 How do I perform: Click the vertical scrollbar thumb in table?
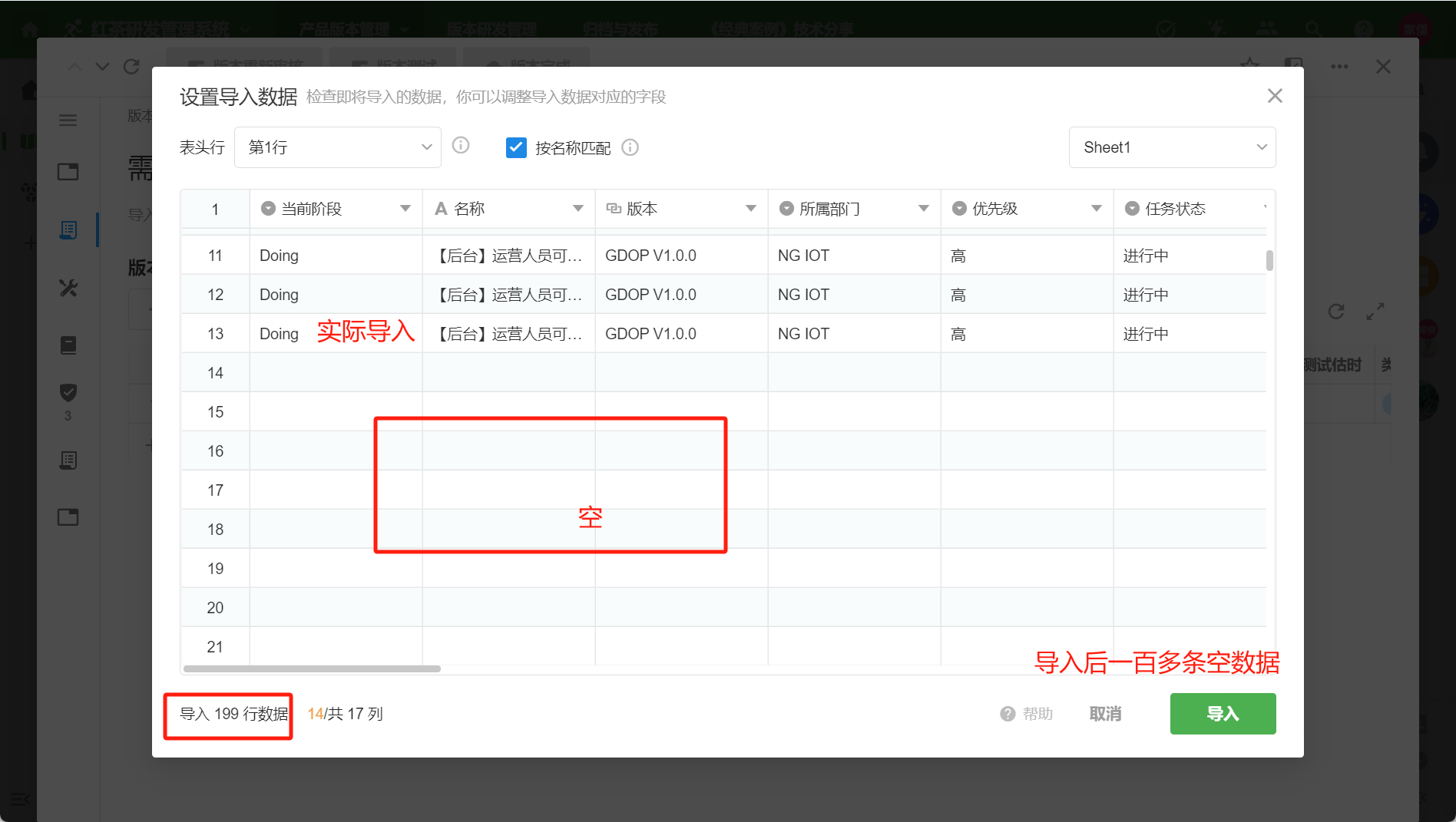click(1269, 261)
